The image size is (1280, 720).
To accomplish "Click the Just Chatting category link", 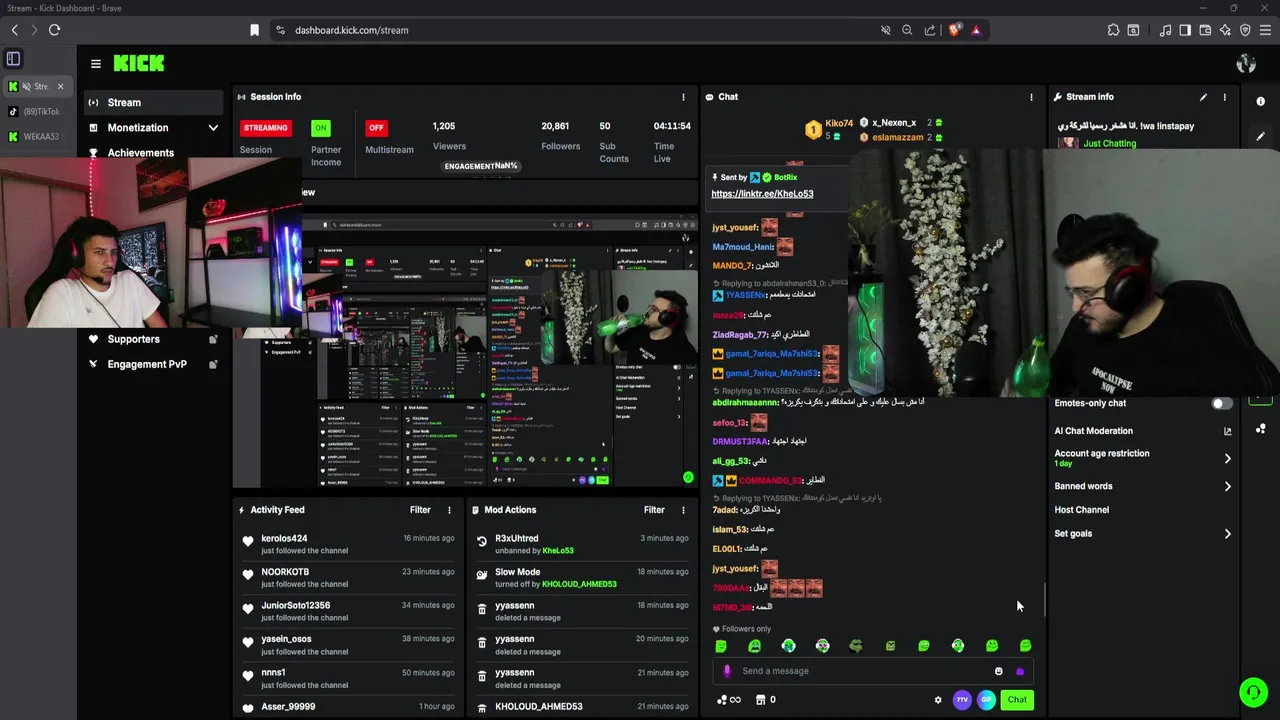I will (1109, 144).
